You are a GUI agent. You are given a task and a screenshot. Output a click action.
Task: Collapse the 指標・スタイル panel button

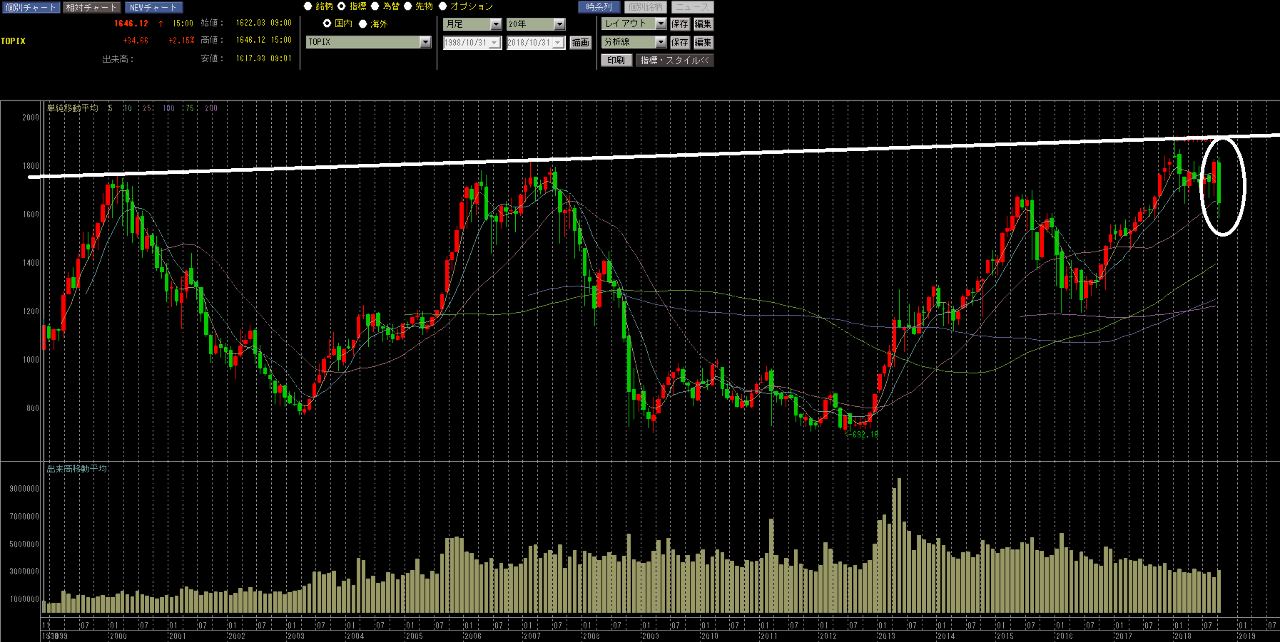pyautogui.click(x=674, y=60)
